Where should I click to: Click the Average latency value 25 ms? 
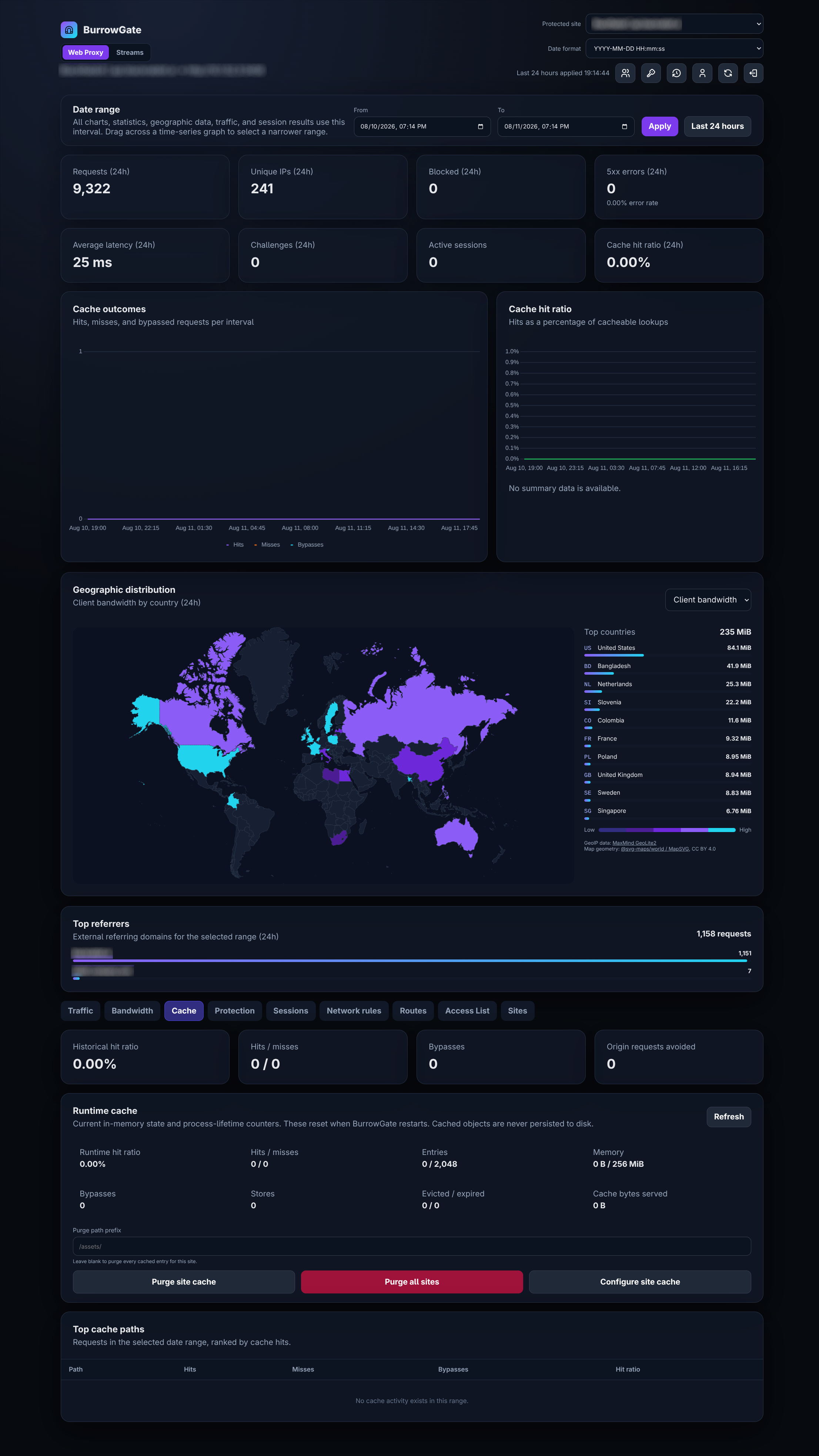(x=92, y=262)
